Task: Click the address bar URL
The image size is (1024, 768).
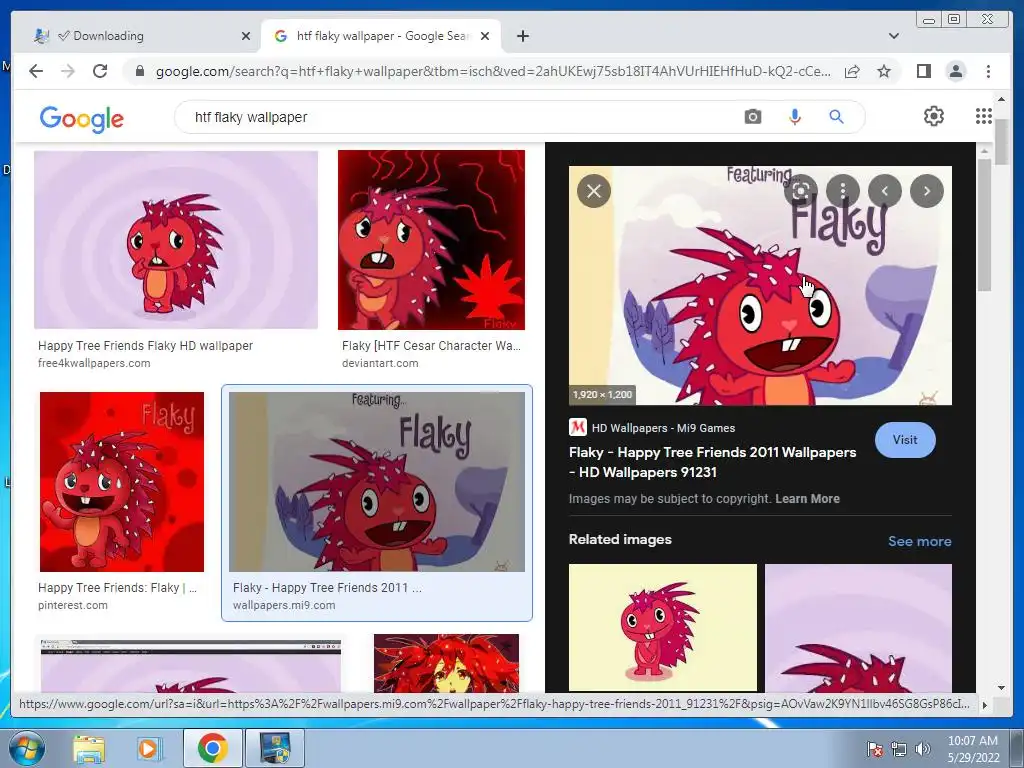Action: click(493, 71)
